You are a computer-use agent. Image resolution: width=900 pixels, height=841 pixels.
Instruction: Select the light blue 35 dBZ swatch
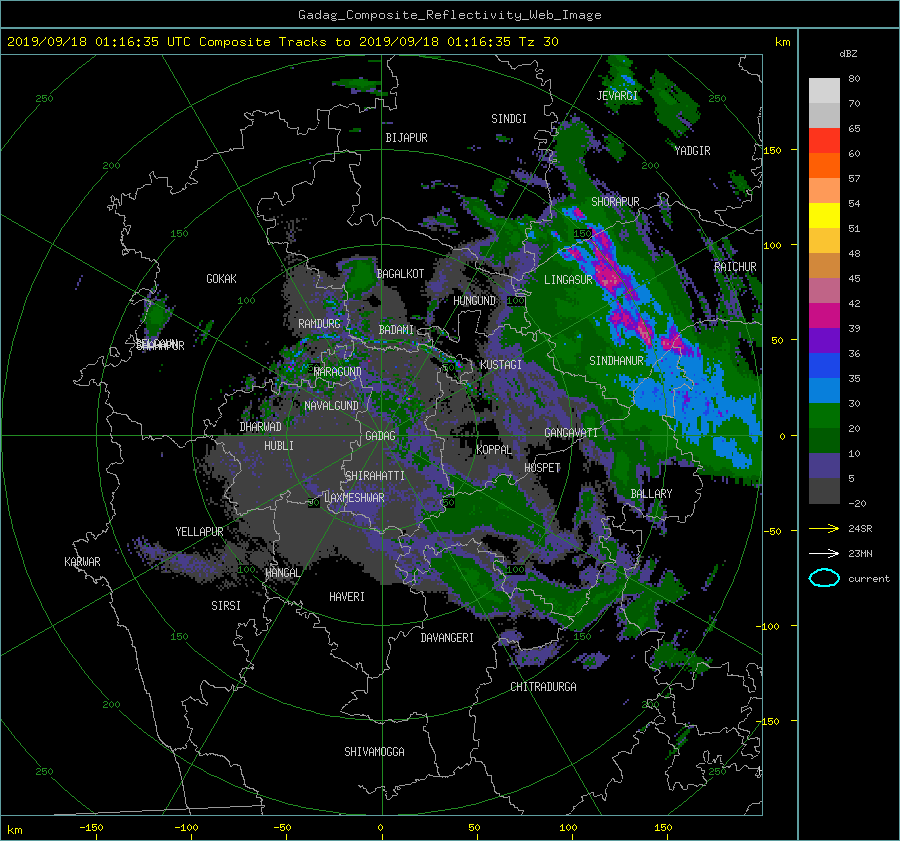[824, 390]
